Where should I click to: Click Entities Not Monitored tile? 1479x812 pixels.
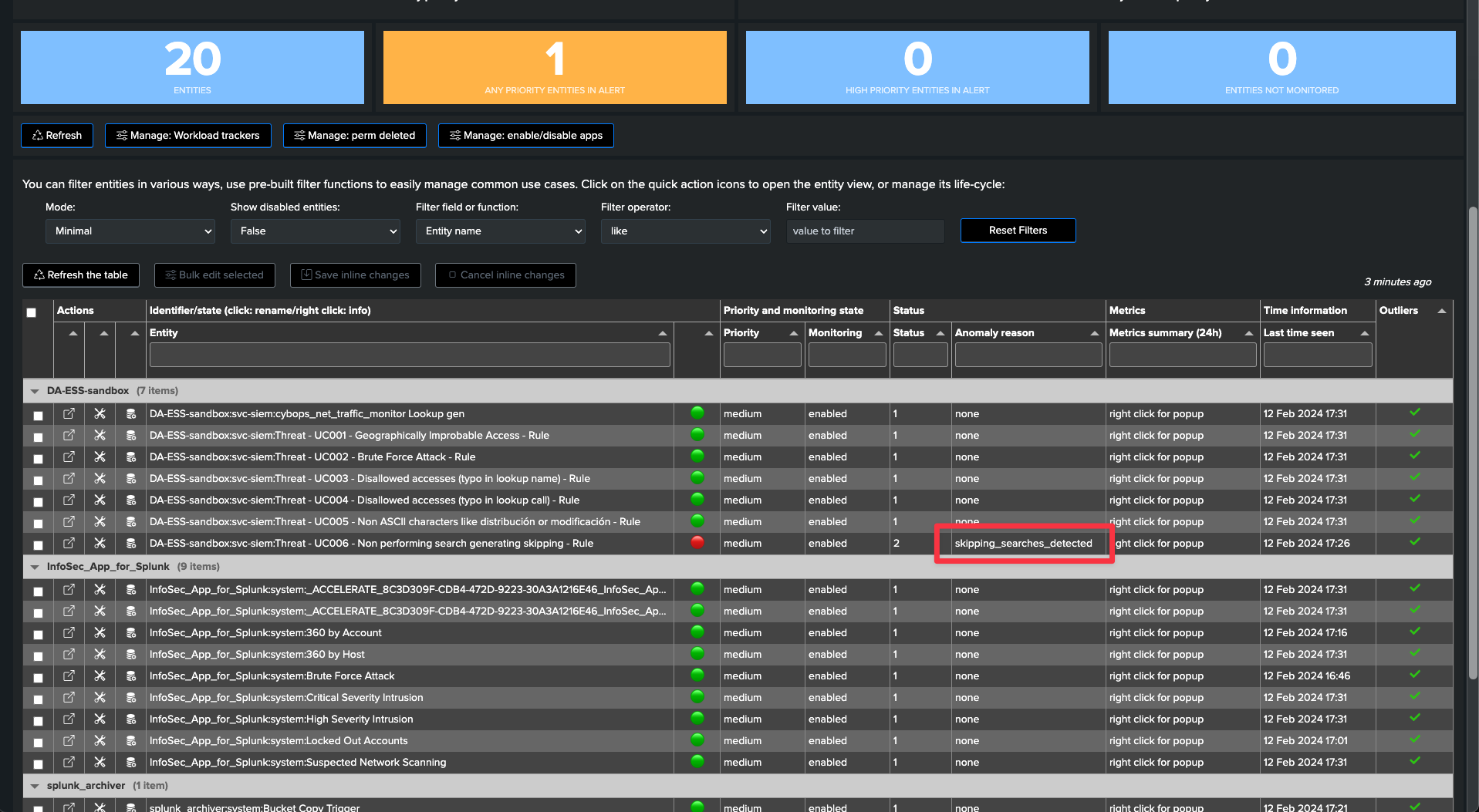click(1281, 67)
